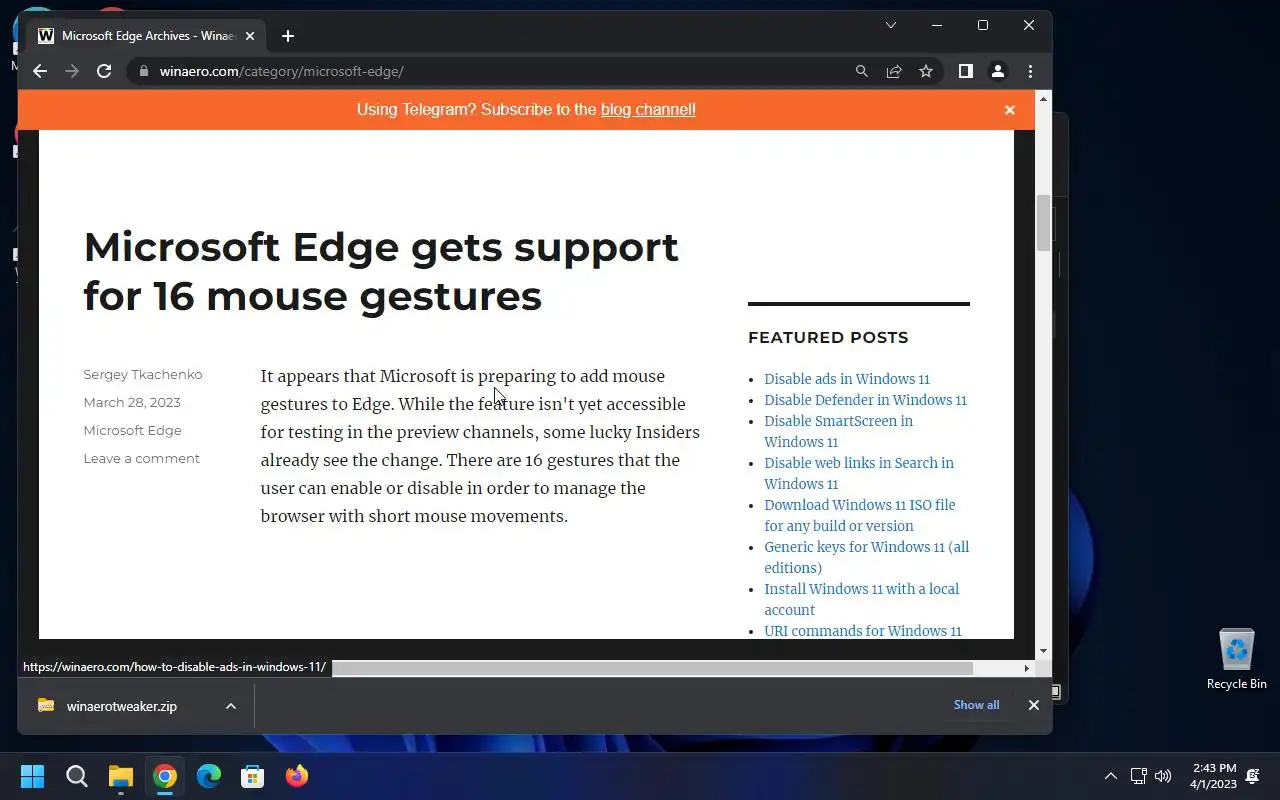Launch Microsoft Edge from taskbar
Screen dimensions: 1280x800
pyautogui.click(x=209, y=776)
